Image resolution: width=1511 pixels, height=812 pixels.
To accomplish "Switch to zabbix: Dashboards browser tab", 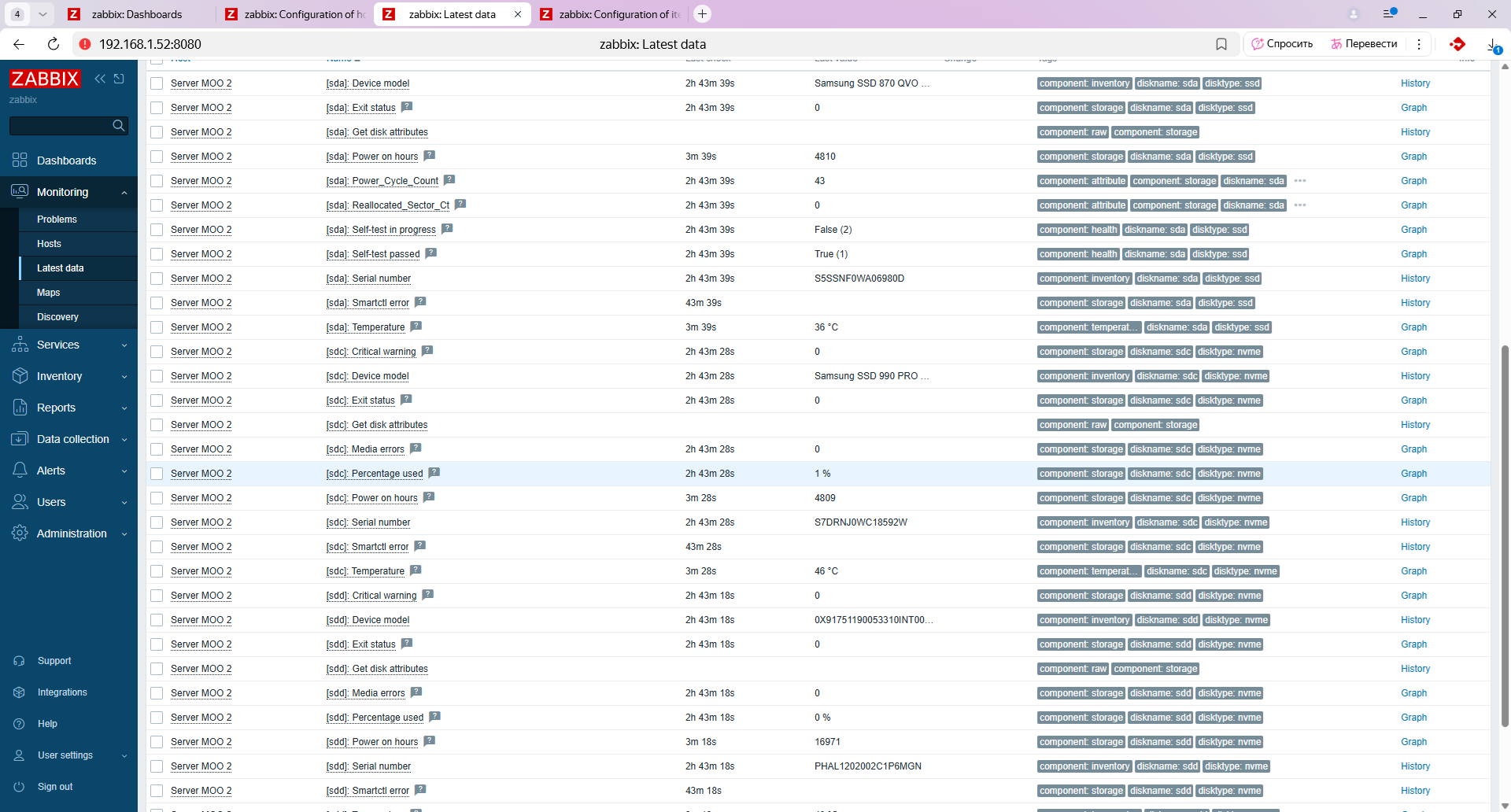I will point(135,14).
